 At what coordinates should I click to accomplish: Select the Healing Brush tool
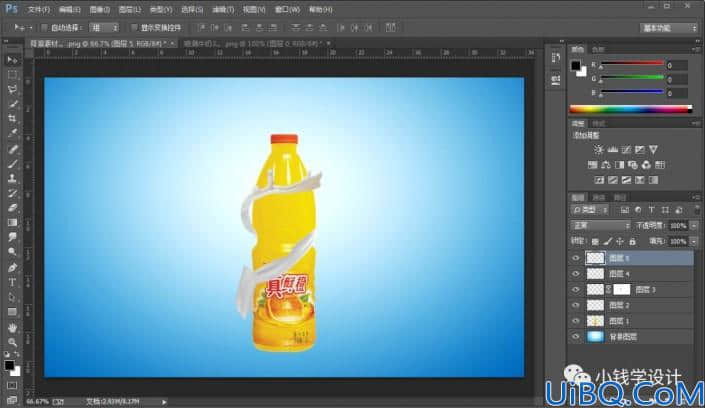pos(12,149)
